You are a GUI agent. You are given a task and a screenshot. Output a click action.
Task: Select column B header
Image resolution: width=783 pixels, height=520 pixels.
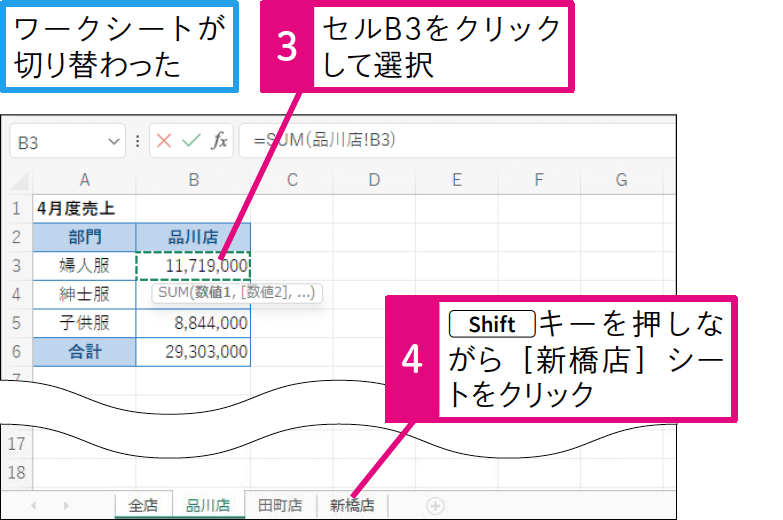(193, 180)
